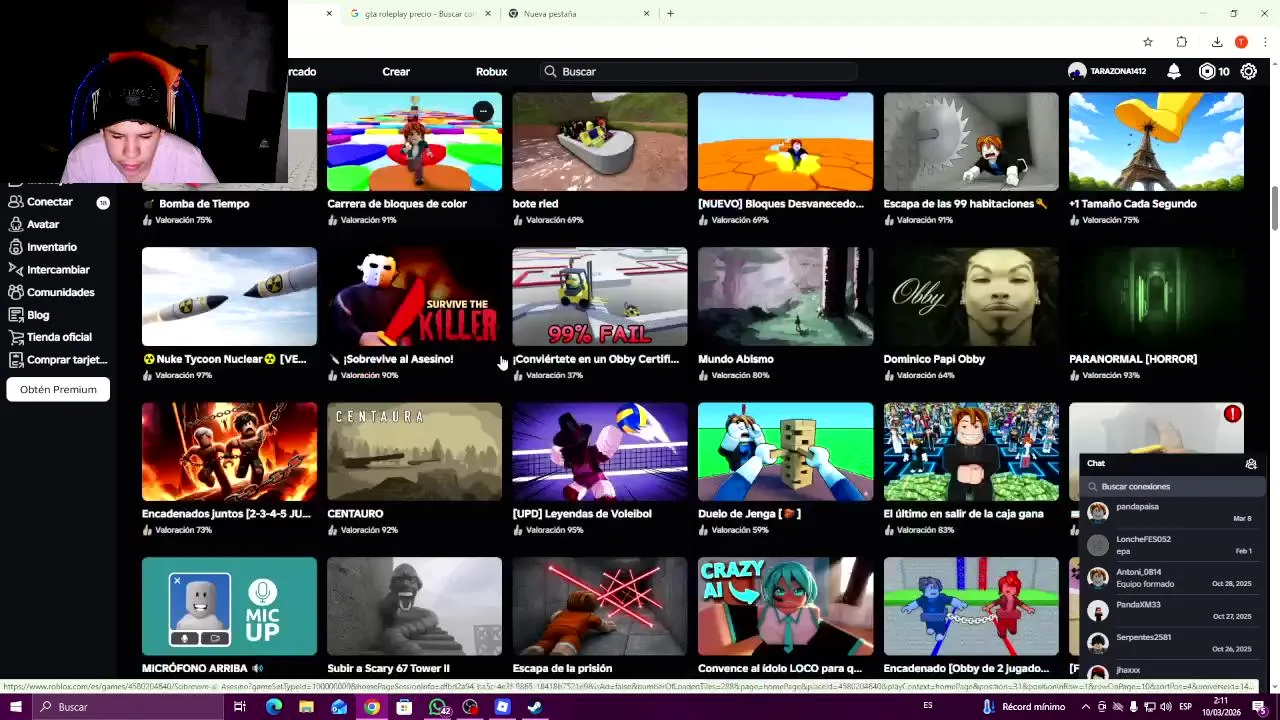Screen dimensions: 1280x720
Task: Open the Duelo de Jenga thumbnail
Action: point(785,451)
